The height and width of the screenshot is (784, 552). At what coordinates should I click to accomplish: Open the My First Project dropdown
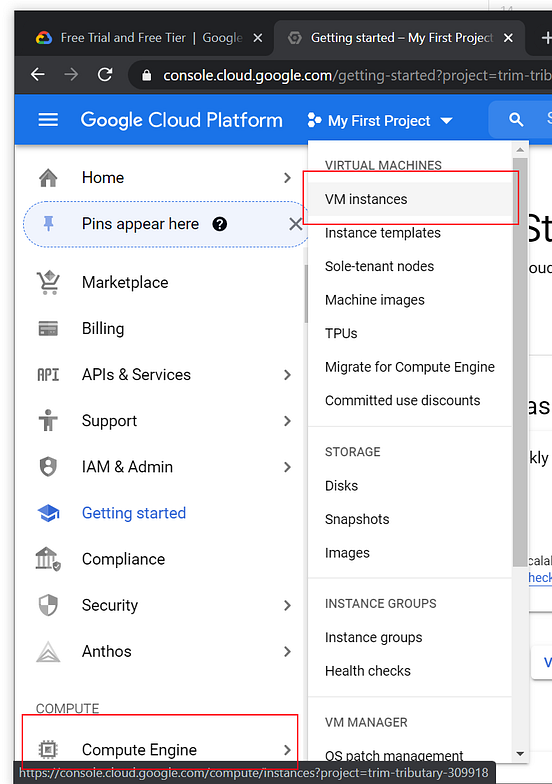(380, 120)
